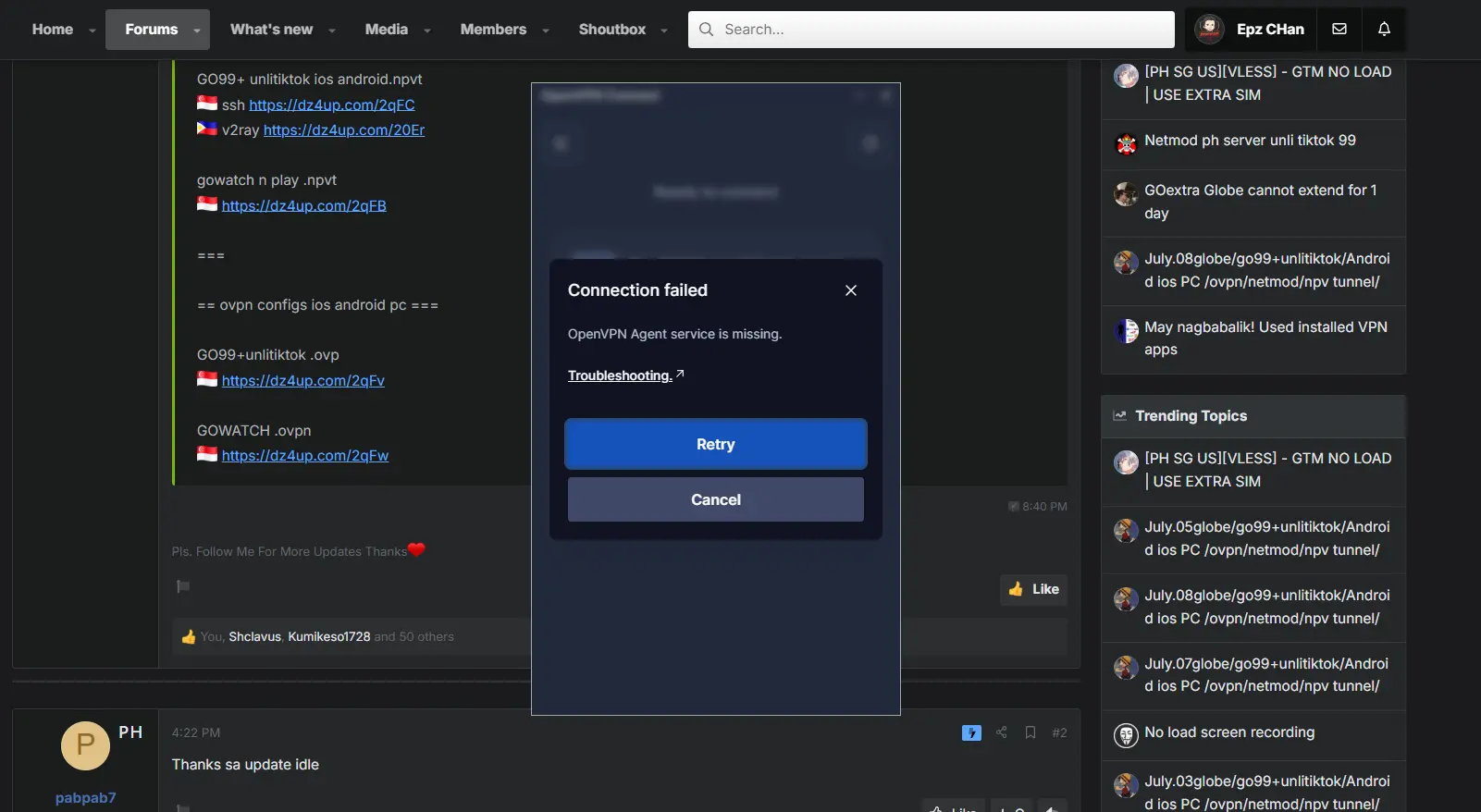The width and height of the screenshot is (1481, 812).
Task: Expand the Shoutbox dropdown arrow
Action: click(663, 31)
